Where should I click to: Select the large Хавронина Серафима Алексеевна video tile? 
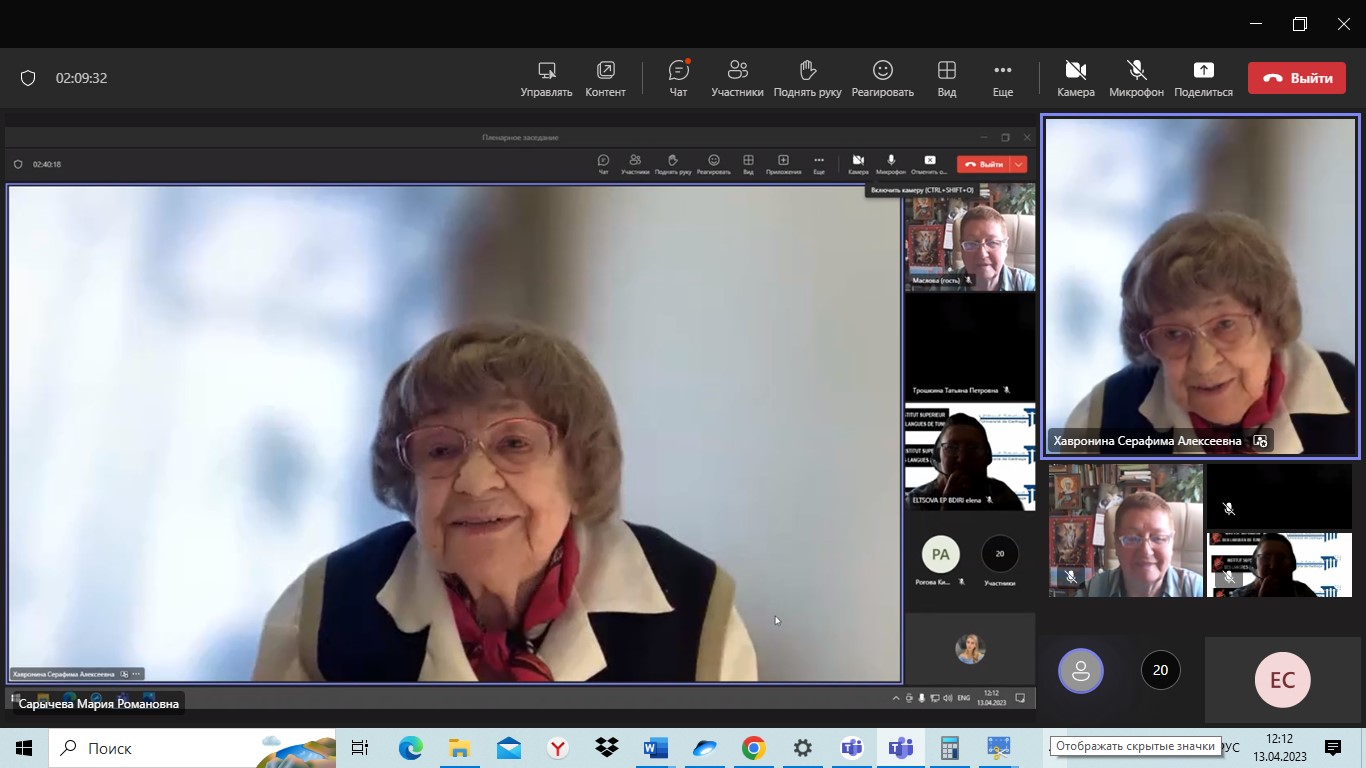[1200, 285]
